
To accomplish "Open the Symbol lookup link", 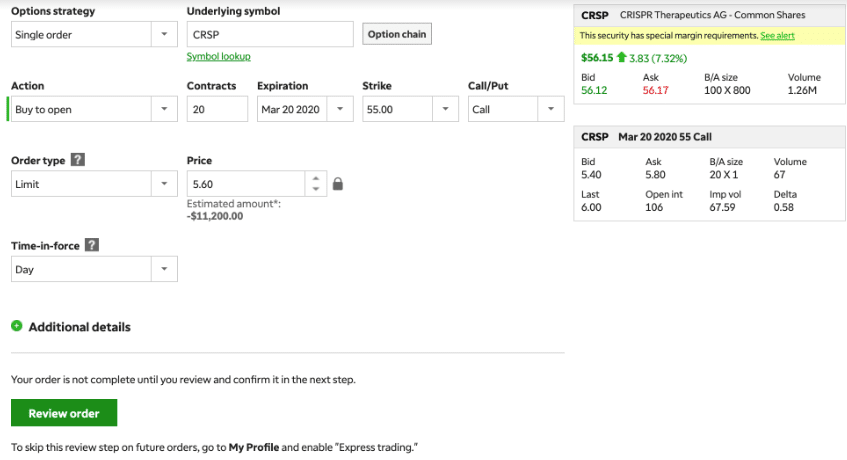I will 218,56.
